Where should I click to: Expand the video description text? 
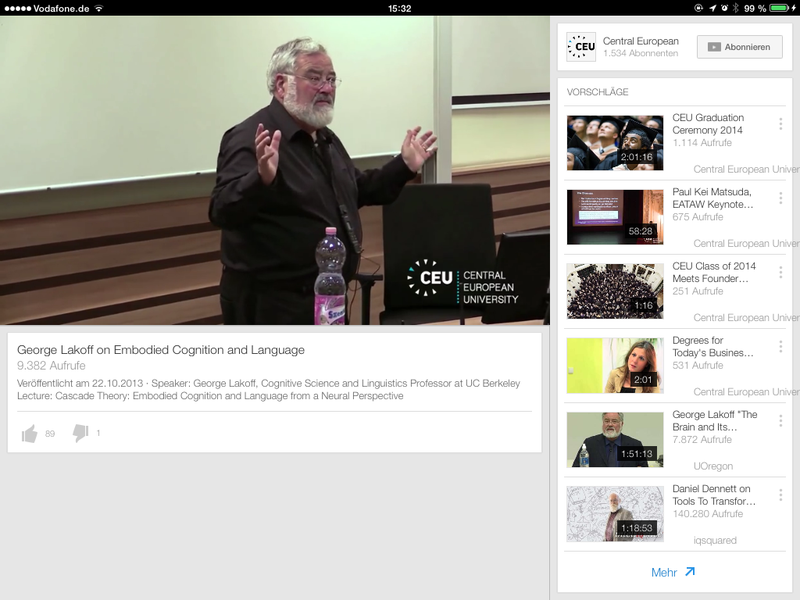coord(270,390)
